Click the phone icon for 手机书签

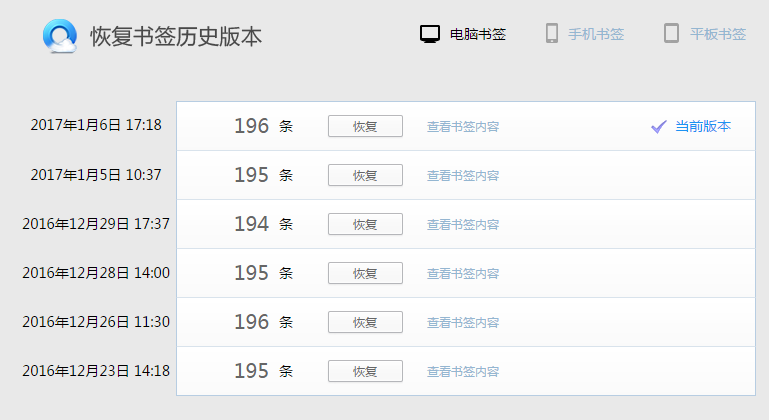click(552, 33)
